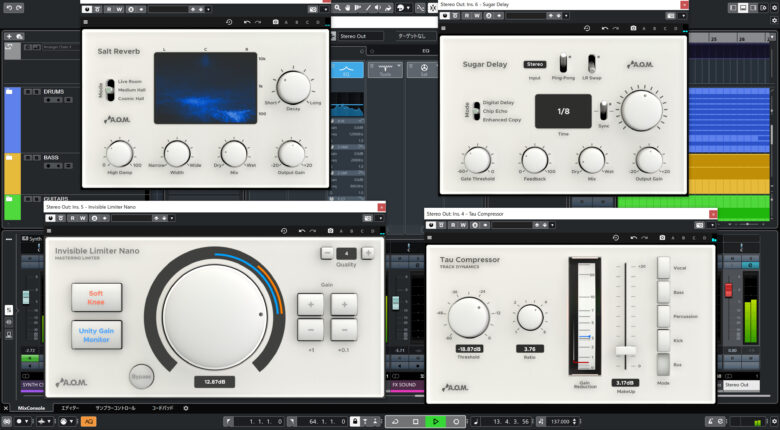Select Vocal mode in Tau Compressor
The width and height of the screenshot is (780, 430).
(x=664, y=268)
